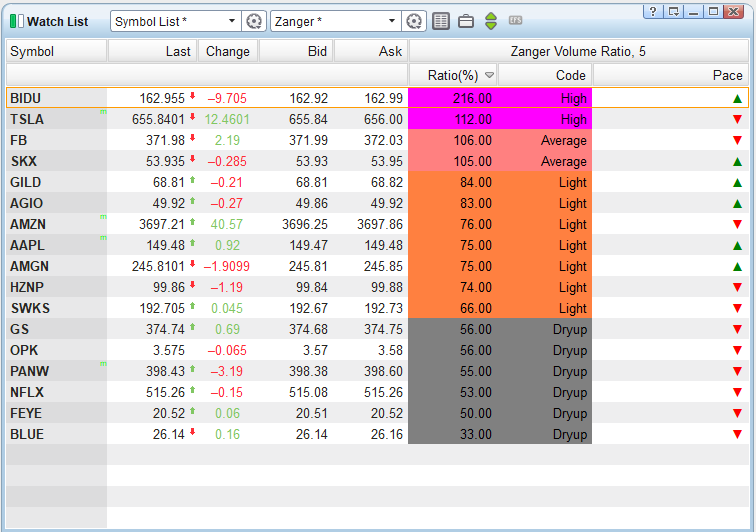756x532 pixels.
Task: Click AAPL bid value 149.47
Action: pyautogui.click(x=308, y=246)
